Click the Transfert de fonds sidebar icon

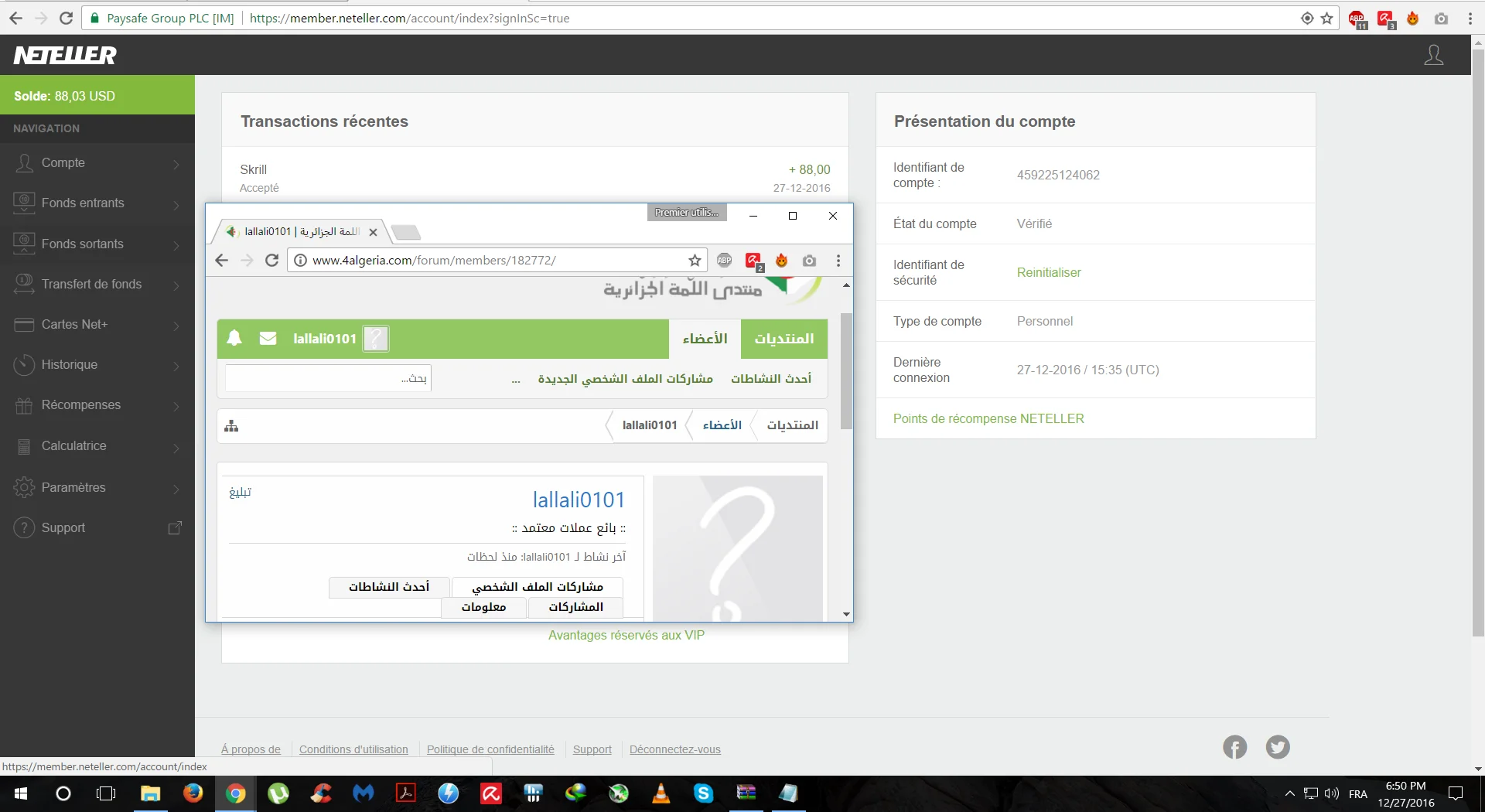[x=25, y=284]
